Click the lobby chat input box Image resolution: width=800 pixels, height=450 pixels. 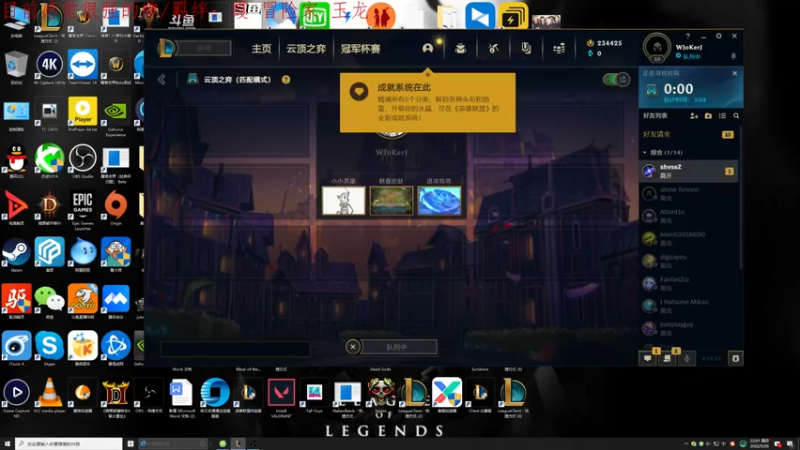(x=235, y=349)
